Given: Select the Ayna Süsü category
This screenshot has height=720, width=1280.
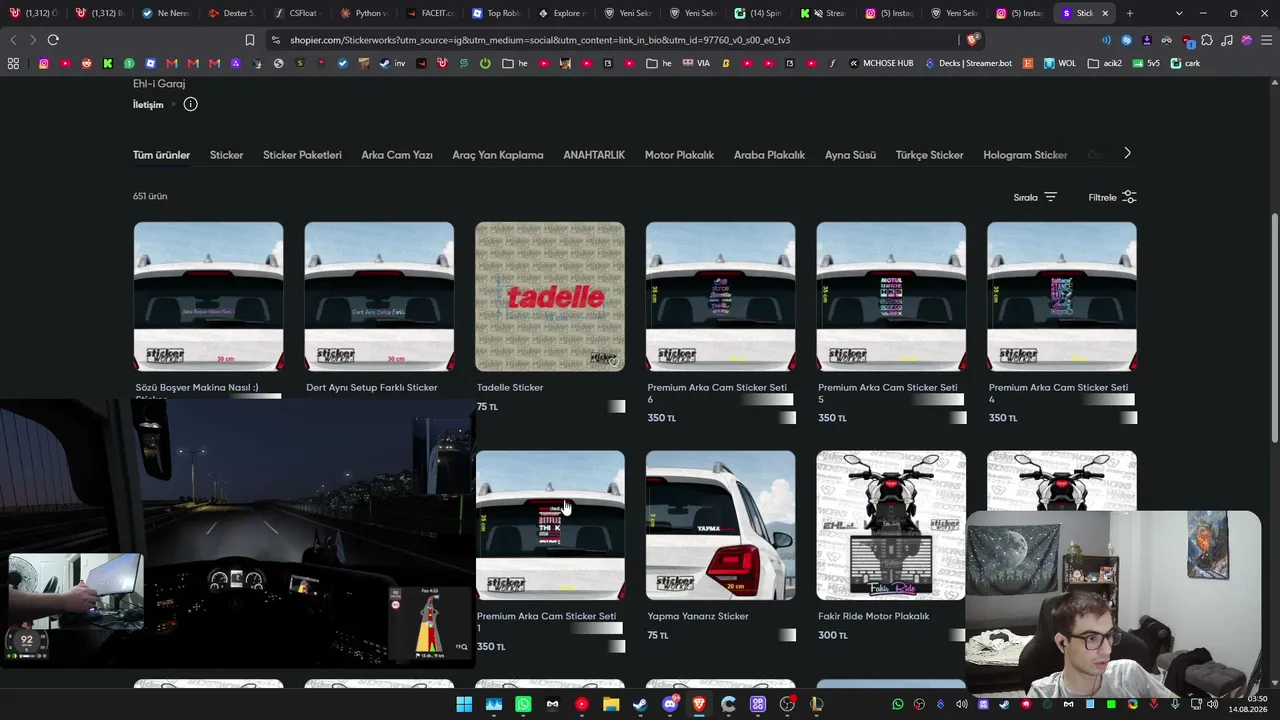Looking at the screenshot, I should point(850,155).
